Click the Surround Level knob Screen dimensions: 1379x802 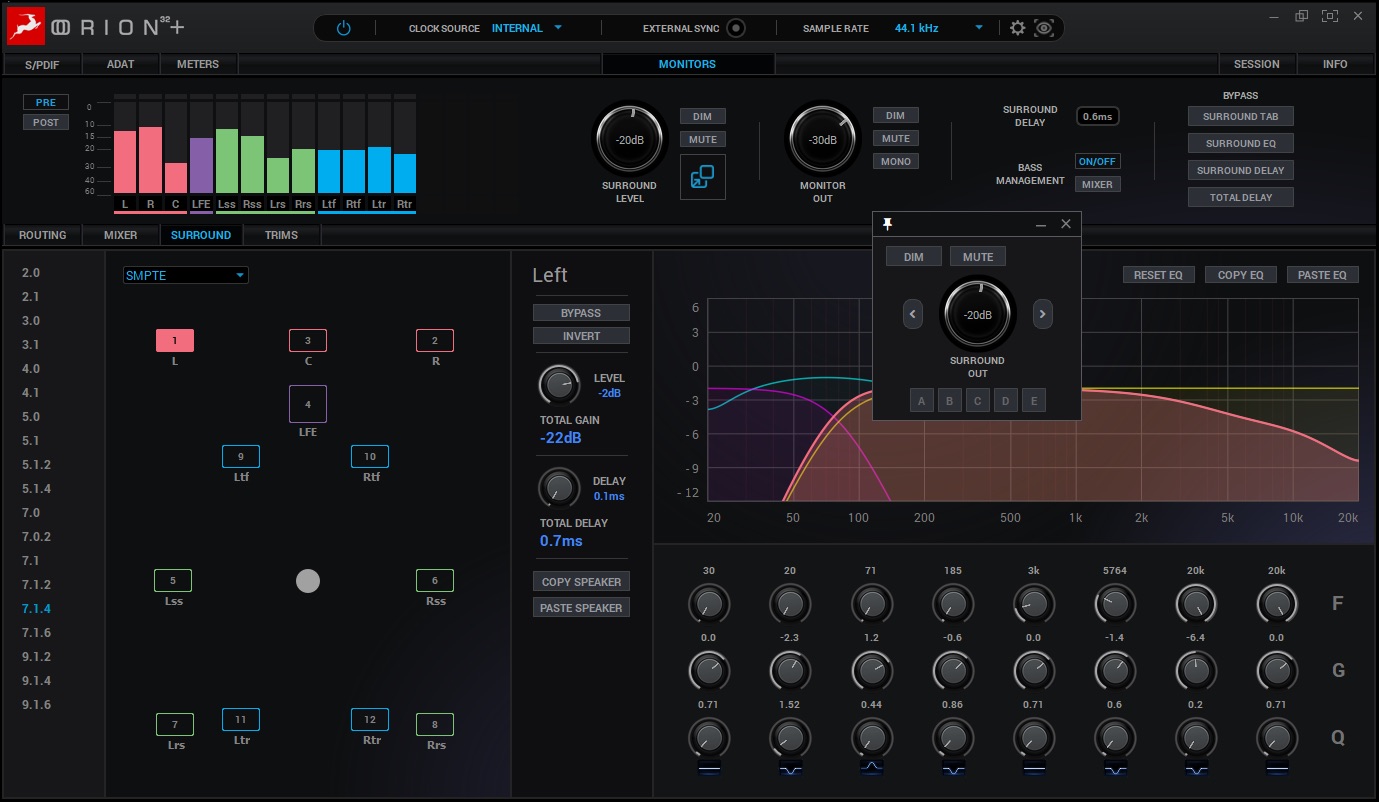pos(630,140)
